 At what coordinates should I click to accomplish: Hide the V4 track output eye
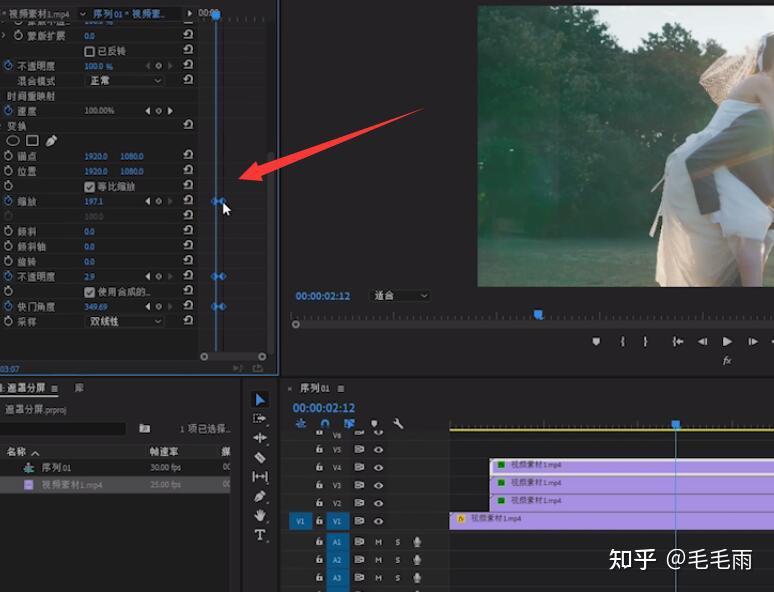point(378,467)
